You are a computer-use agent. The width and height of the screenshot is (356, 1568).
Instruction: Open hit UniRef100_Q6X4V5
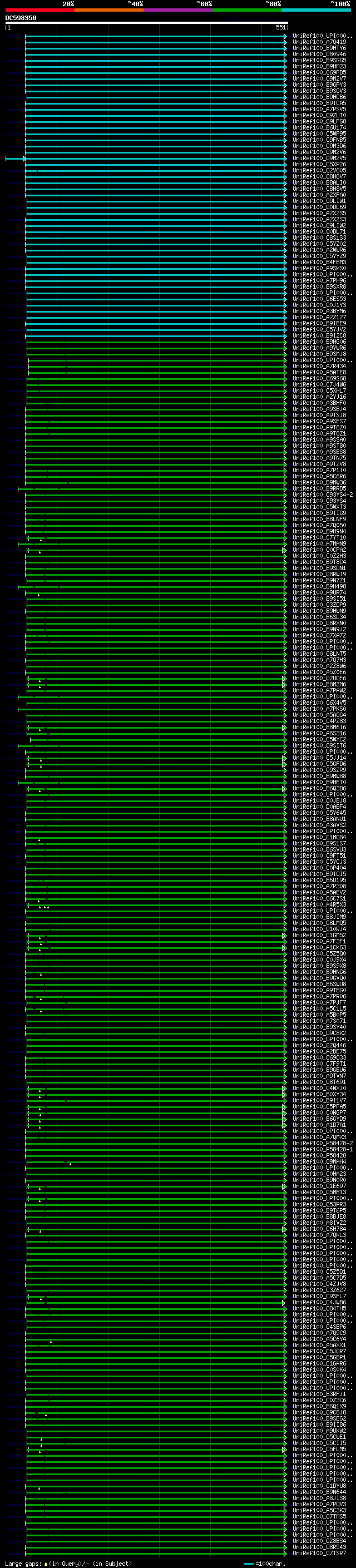click(x=319, y=703)
